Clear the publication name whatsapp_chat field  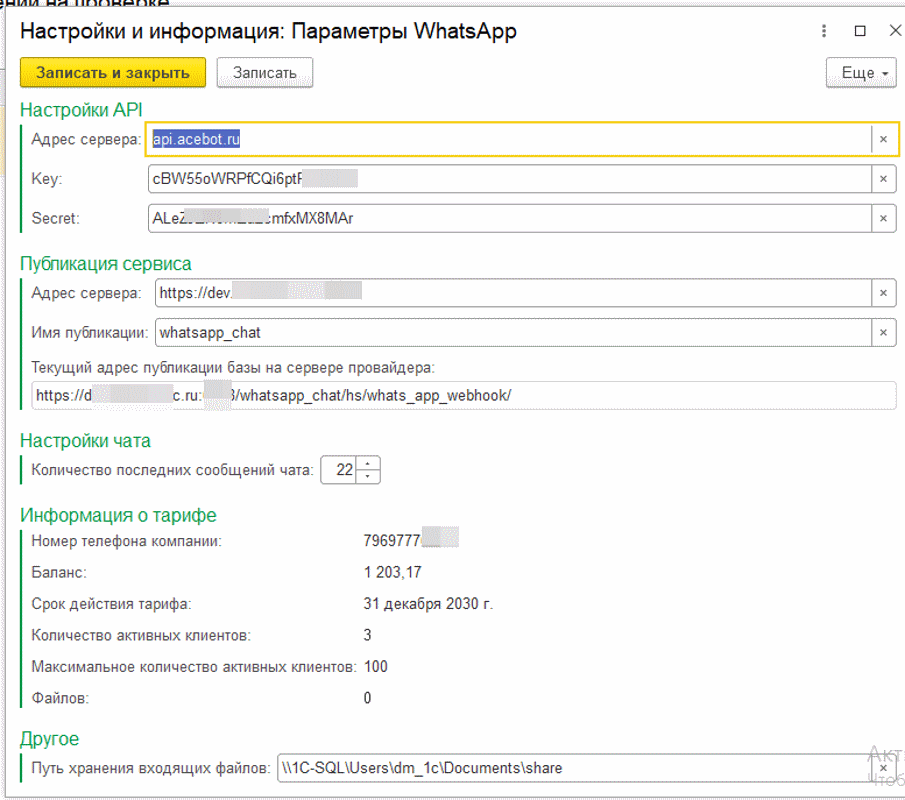[x=883, y=332]
